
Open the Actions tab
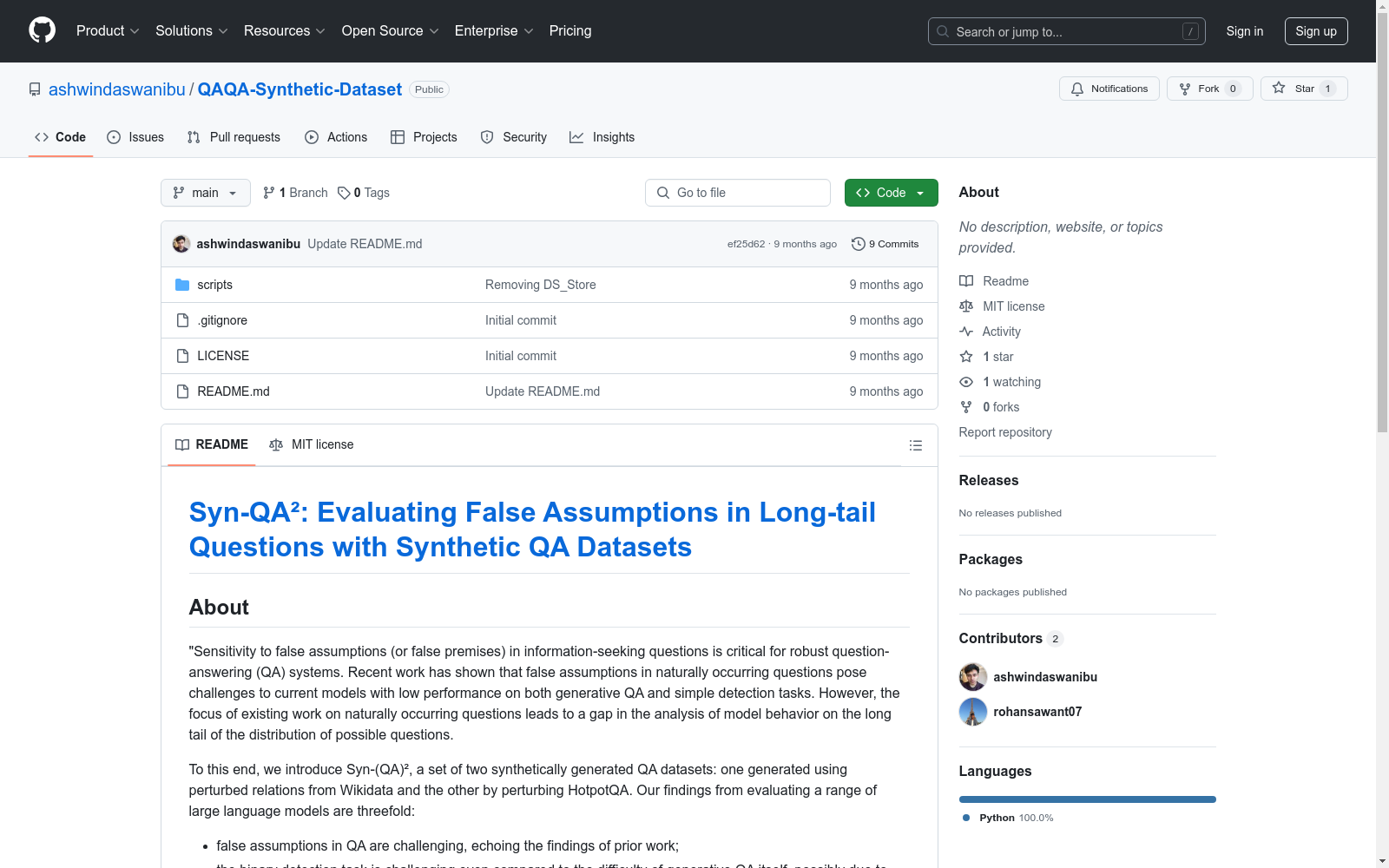pos(336,137)
